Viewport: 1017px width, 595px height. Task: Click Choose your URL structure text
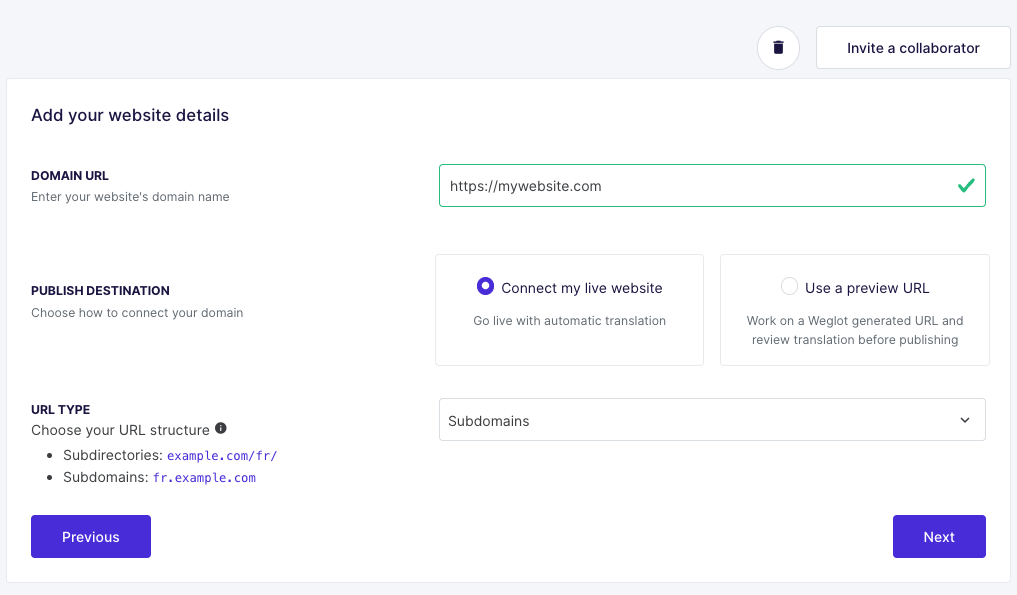(x=120, y=430)
